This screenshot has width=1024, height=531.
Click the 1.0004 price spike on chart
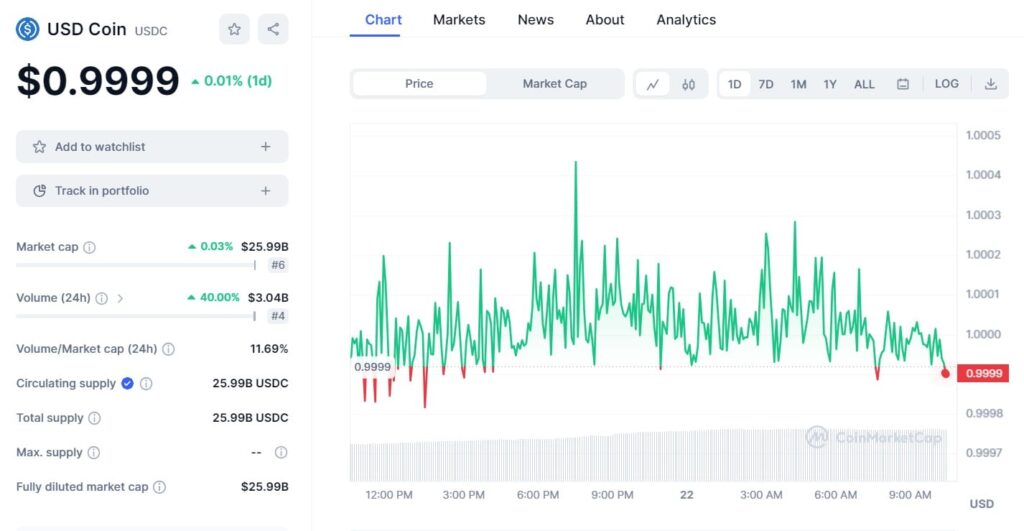click(x=575, y=163)
